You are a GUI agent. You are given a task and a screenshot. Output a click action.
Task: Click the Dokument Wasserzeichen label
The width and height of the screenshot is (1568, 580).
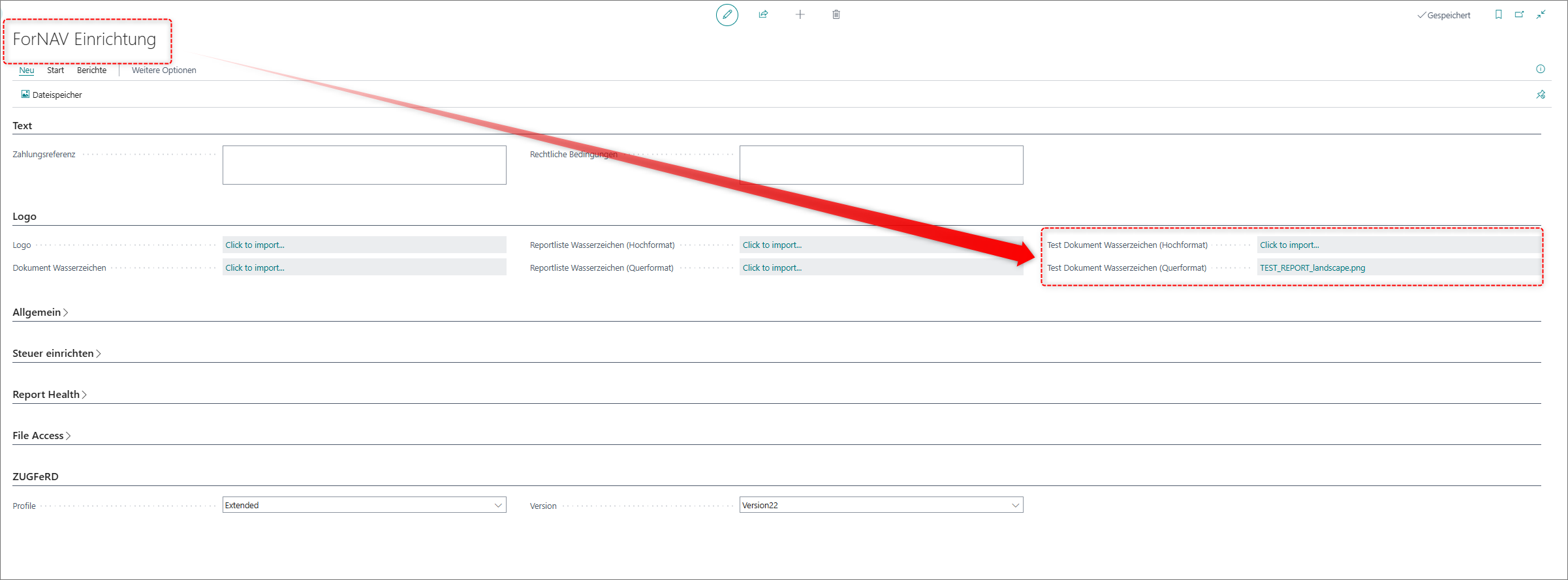pos(59,268)
